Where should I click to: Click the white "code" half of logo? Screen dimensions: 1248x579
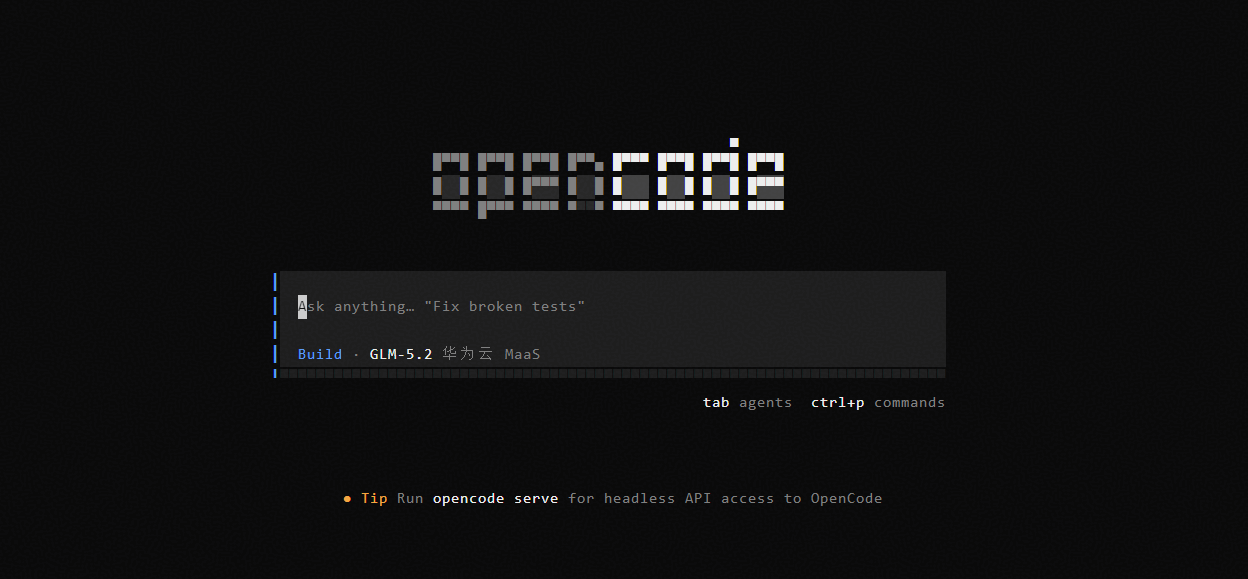[x=698, y=175]
